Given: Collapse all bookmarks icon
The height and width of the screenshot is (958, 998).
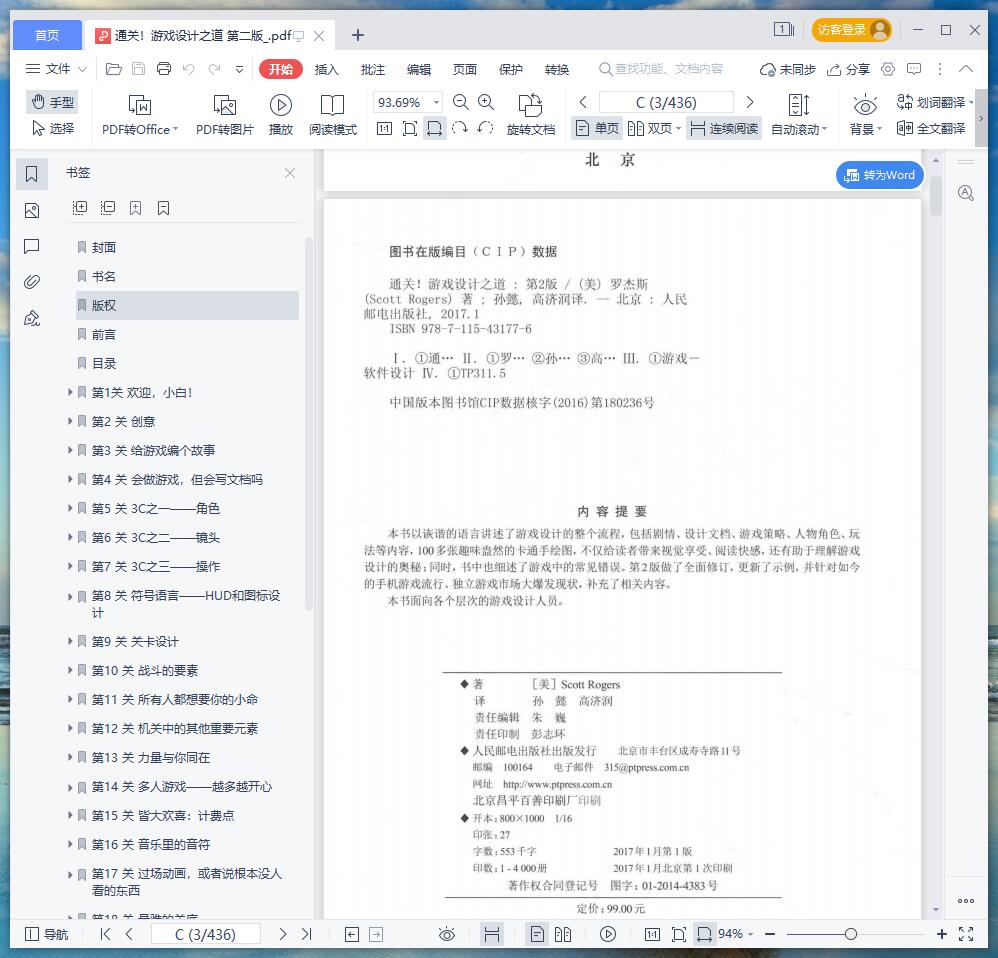Looking at the screenshot, I should [x=108, y=208].
